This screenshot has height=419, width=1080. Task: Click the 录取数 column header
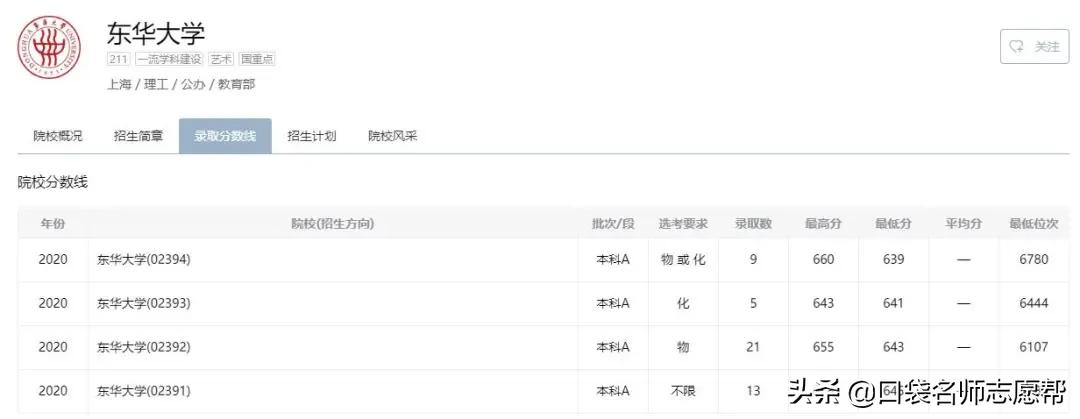(754, 224)
